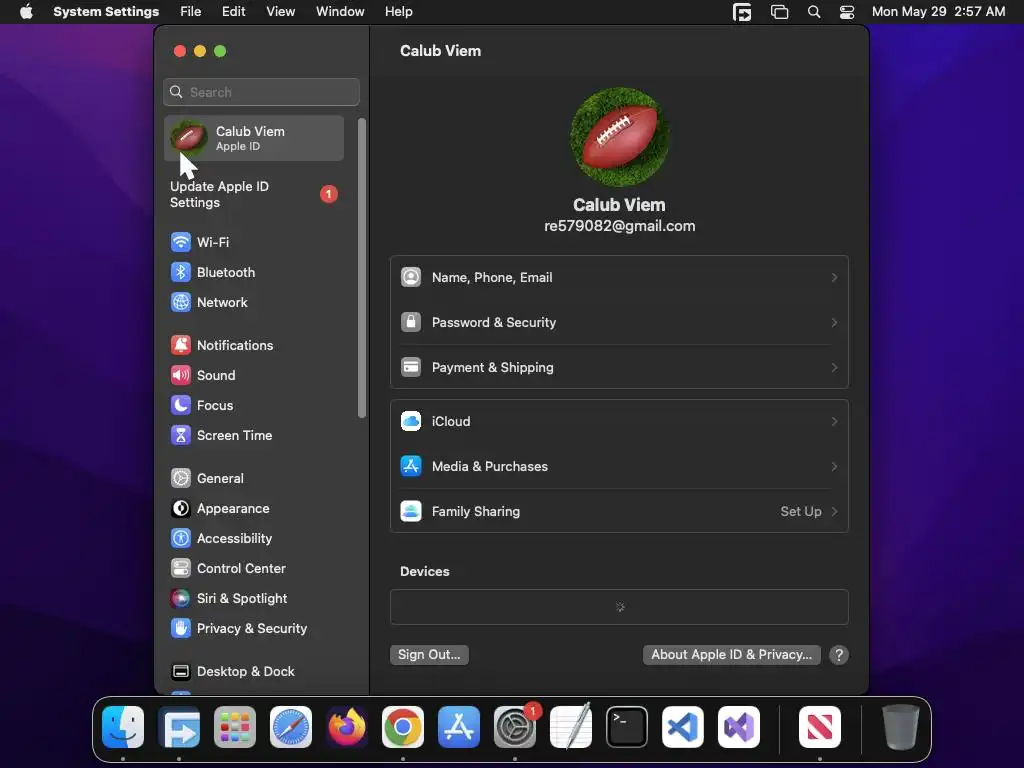
Task: Open About Apple ID & Privacy
Action: (x=731, y=655)
